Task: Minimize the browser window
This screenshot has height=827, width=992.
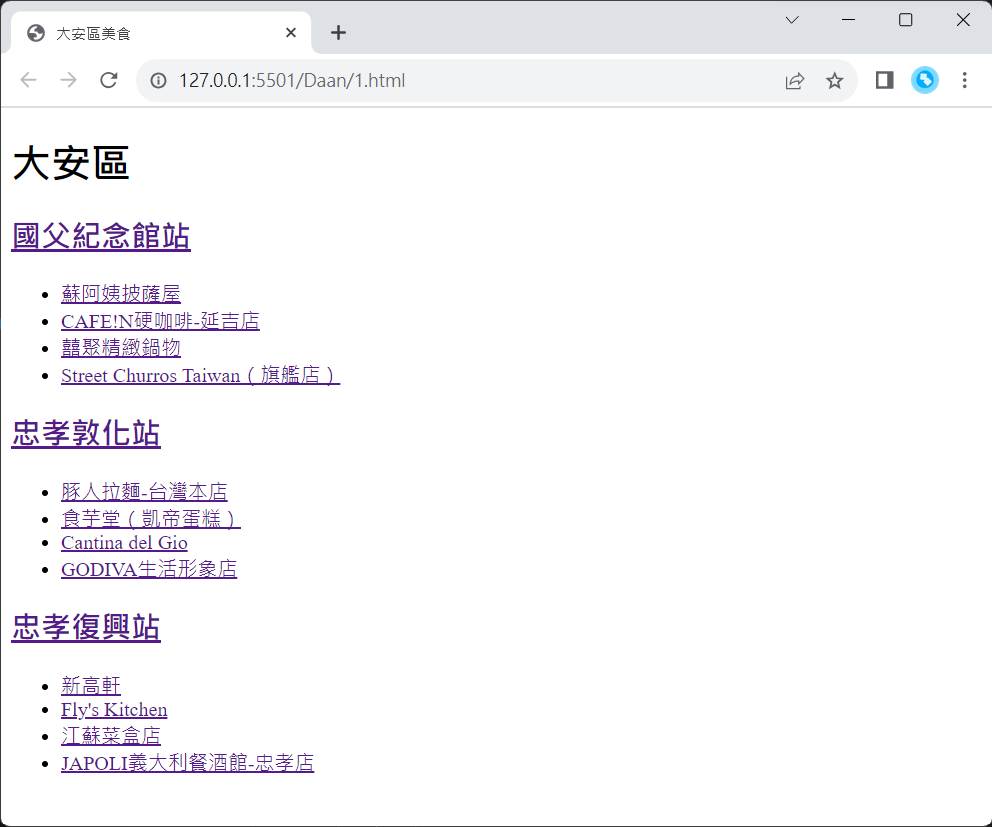Action: tap(848, 20)
